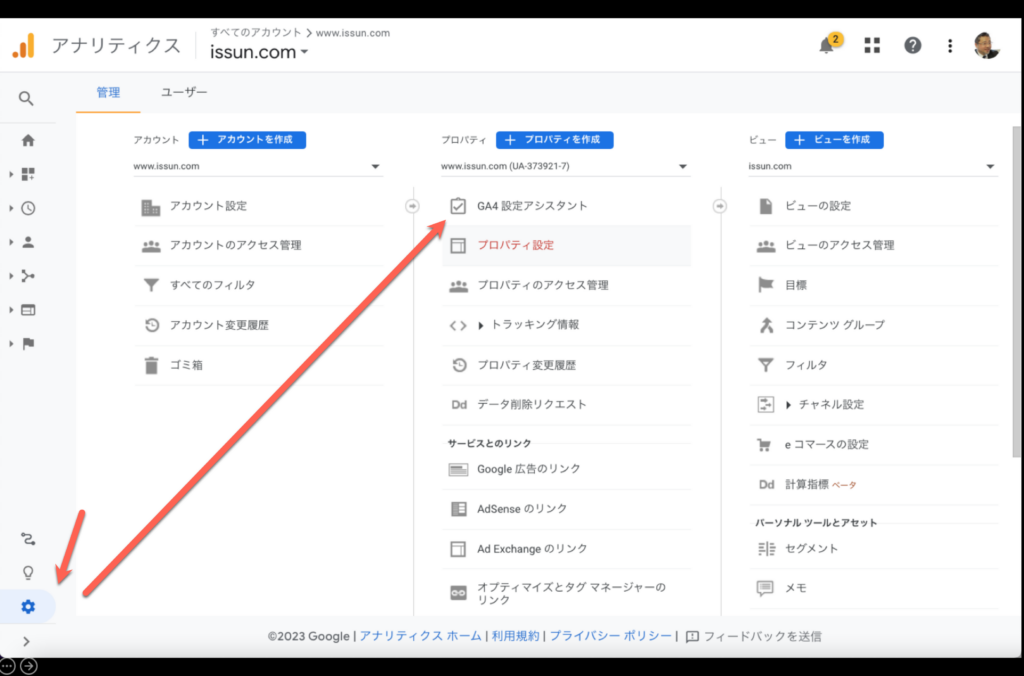This screenshot has width=1024, height=676.
Task: Click プロパティを作成 button
Action: click(x=554, y=140)
